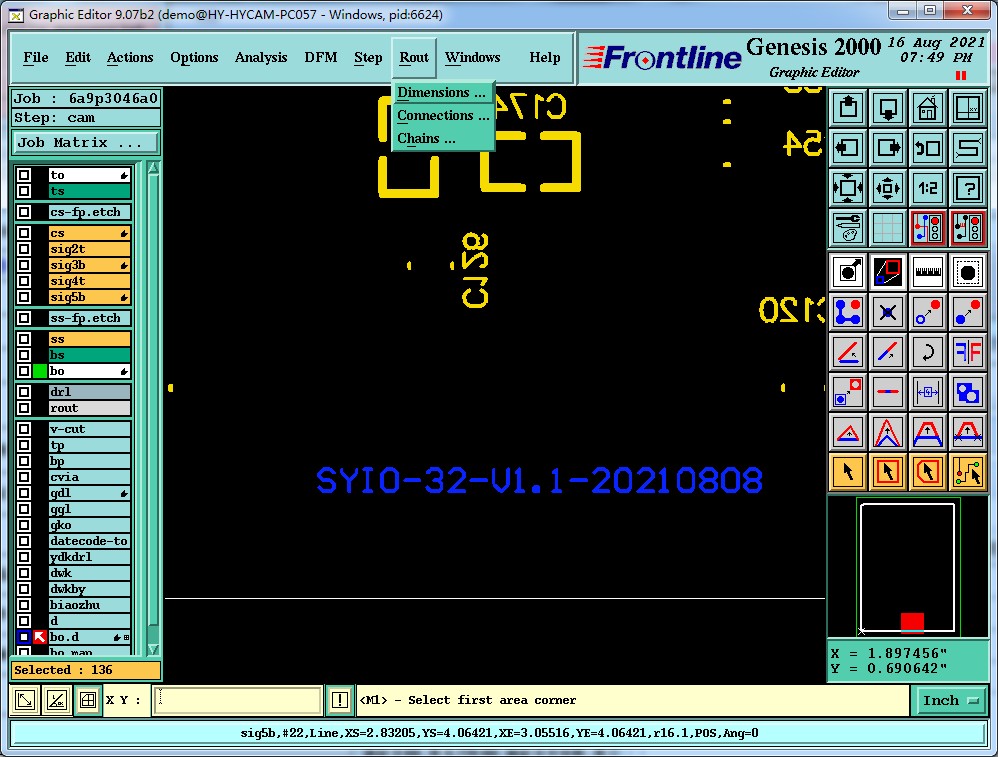Toggle the 'drl' layer checkbox
This screenshot has width=998, height=757.
tap(24, 392)
